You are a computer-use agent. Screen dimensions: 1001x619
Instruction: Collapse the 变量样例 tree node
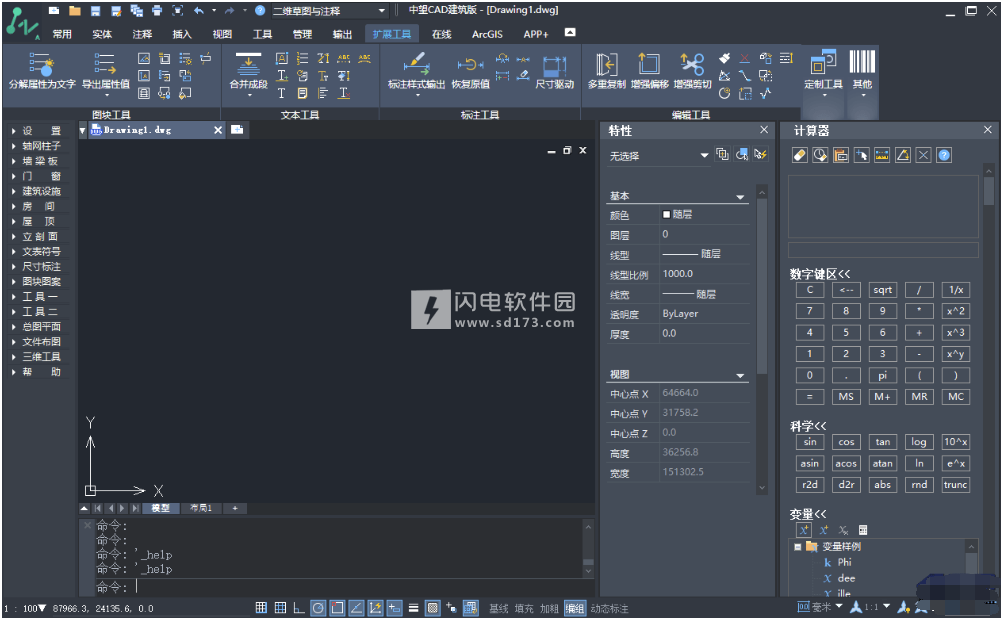[798, 547]
